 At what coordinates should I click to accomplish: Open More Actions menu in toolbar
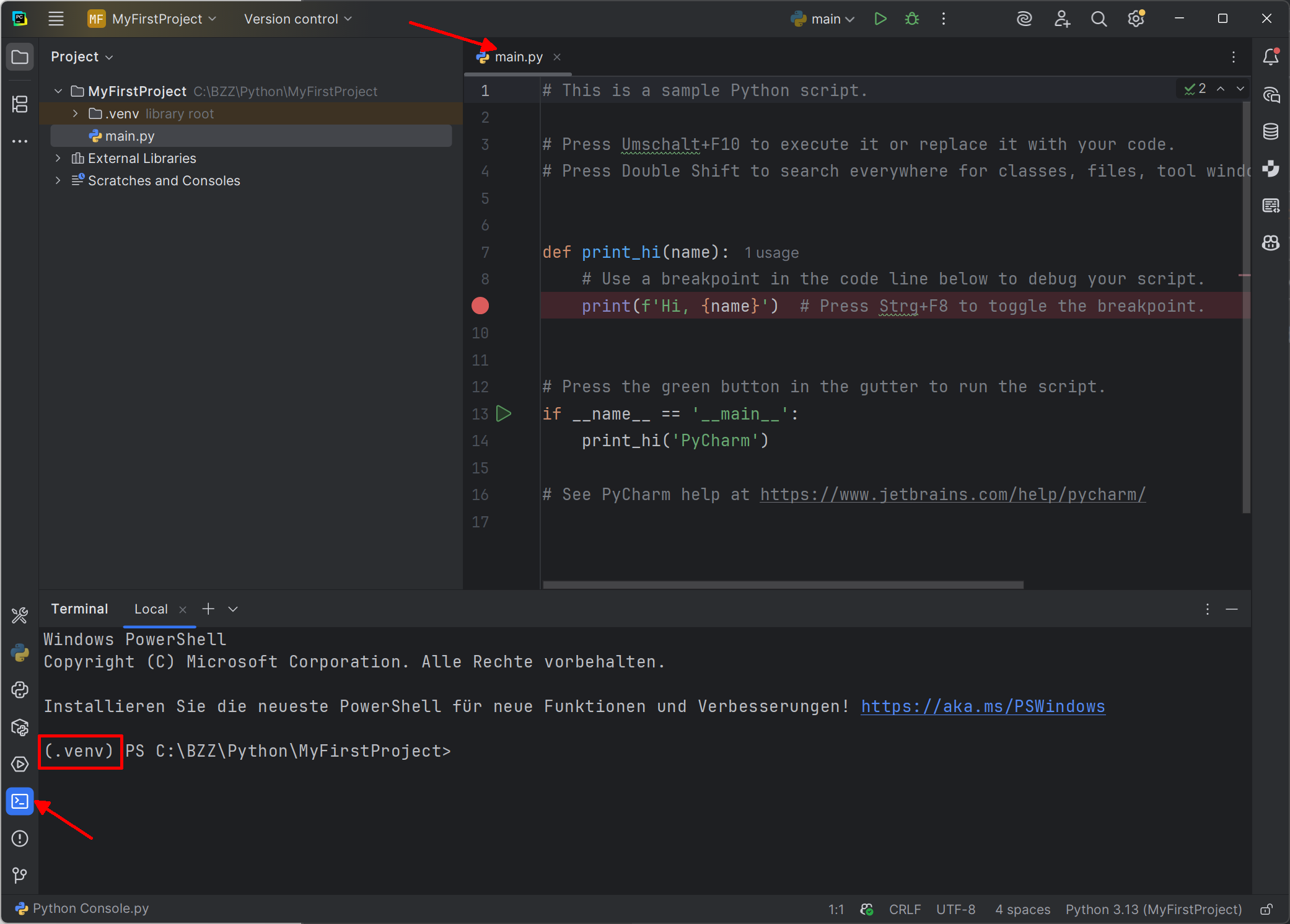[944, 19]
